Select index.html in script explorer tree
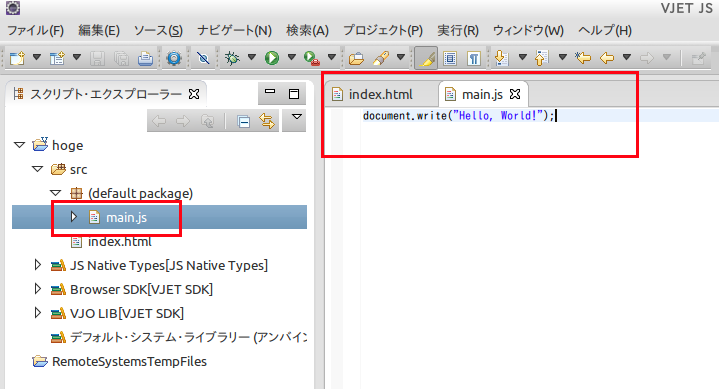Screen dimensions: 719x389 click(120, 242)
